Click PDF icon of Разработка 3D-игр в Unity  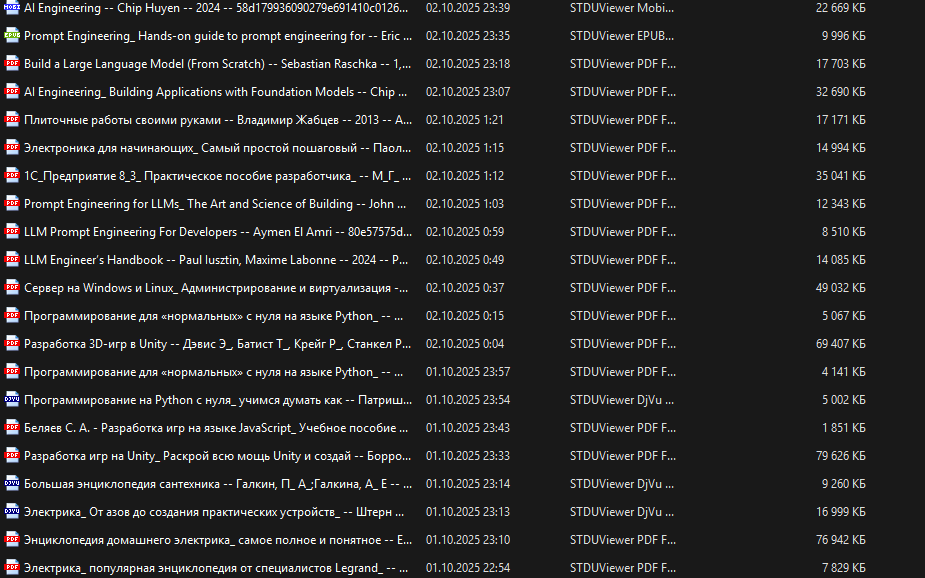point(12,344)
